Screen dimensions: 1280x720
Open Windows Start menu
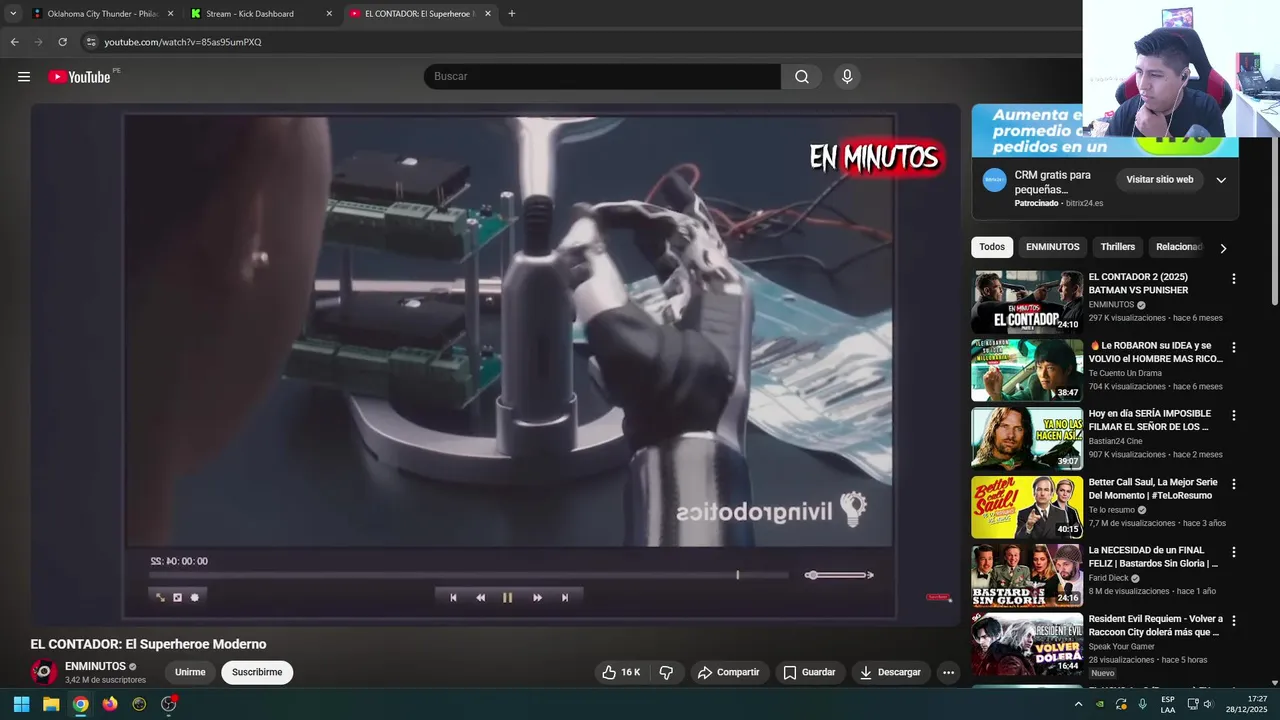[x=21, y=704]
